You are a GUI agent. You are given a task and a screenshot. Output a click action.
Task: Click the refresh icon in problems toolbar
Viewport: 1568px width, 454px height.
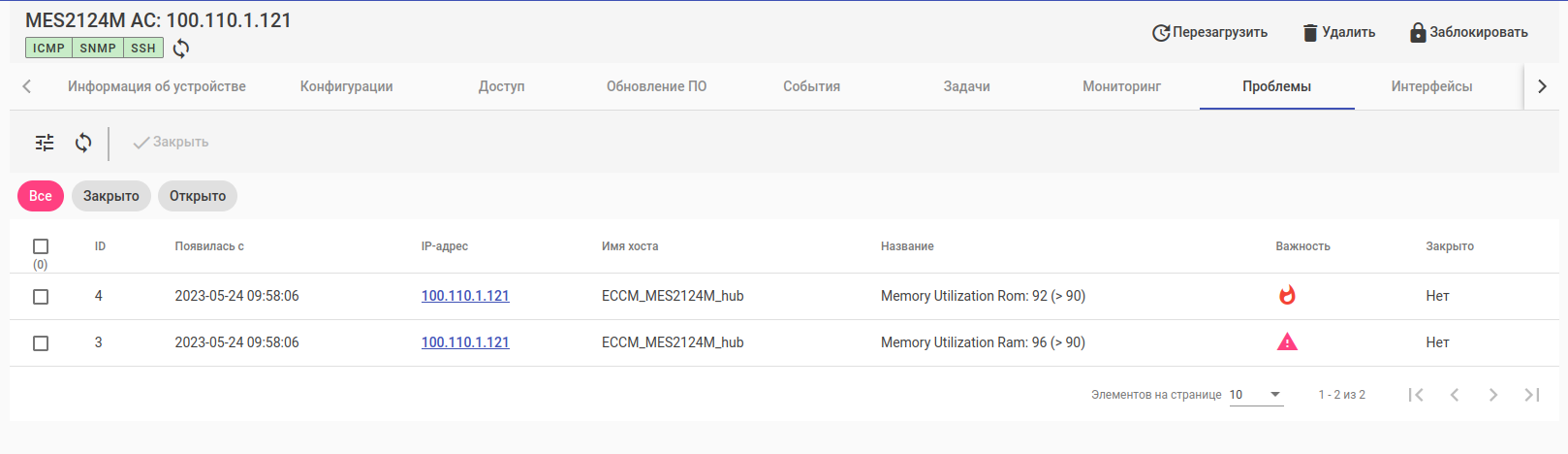click(x=83, y=143)
